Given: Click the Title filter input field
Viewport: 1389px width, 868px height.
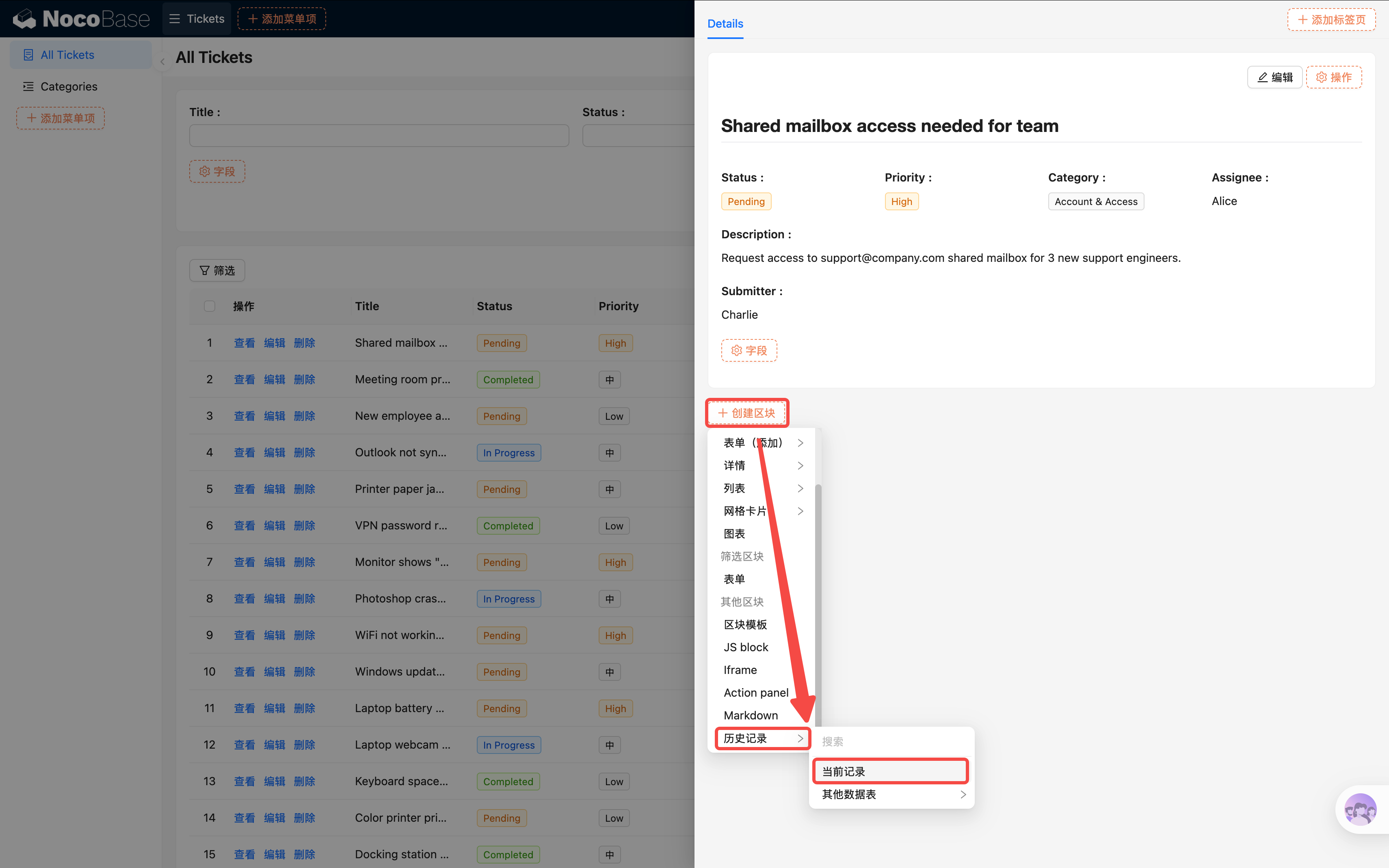Looking at the screenshot, I should pyautogui.click(x=379, y=136).
